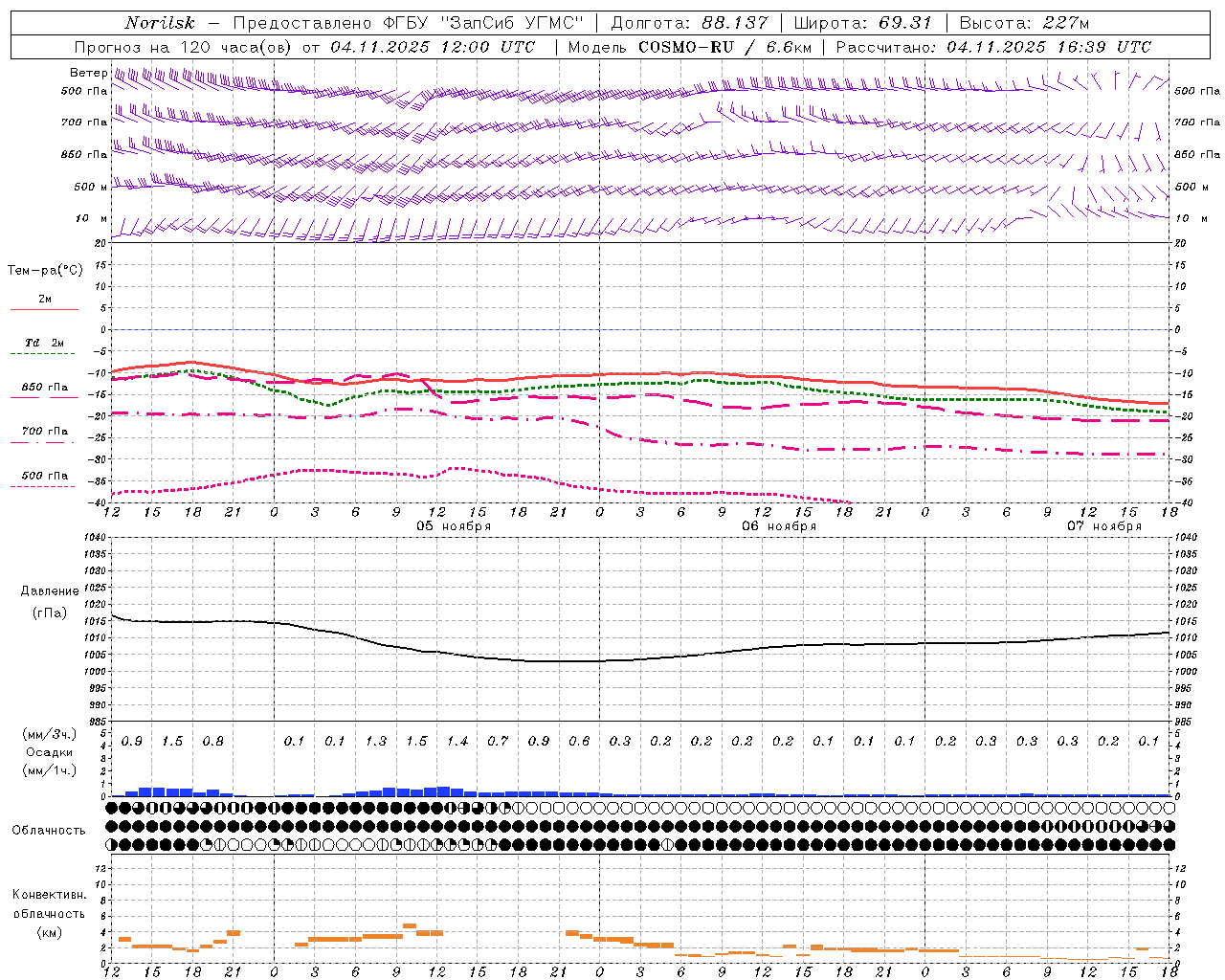Click the latitude value 69.31
Screen dimensions: 1225x980
[905, 23]
